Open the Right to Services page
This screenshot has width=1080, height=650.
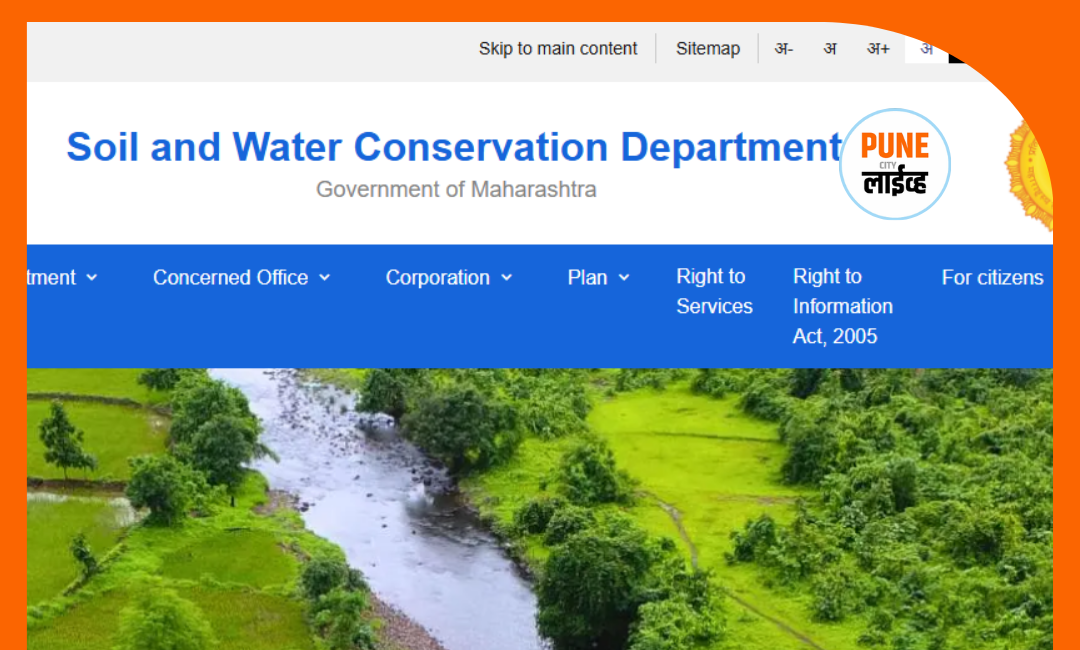714,291
